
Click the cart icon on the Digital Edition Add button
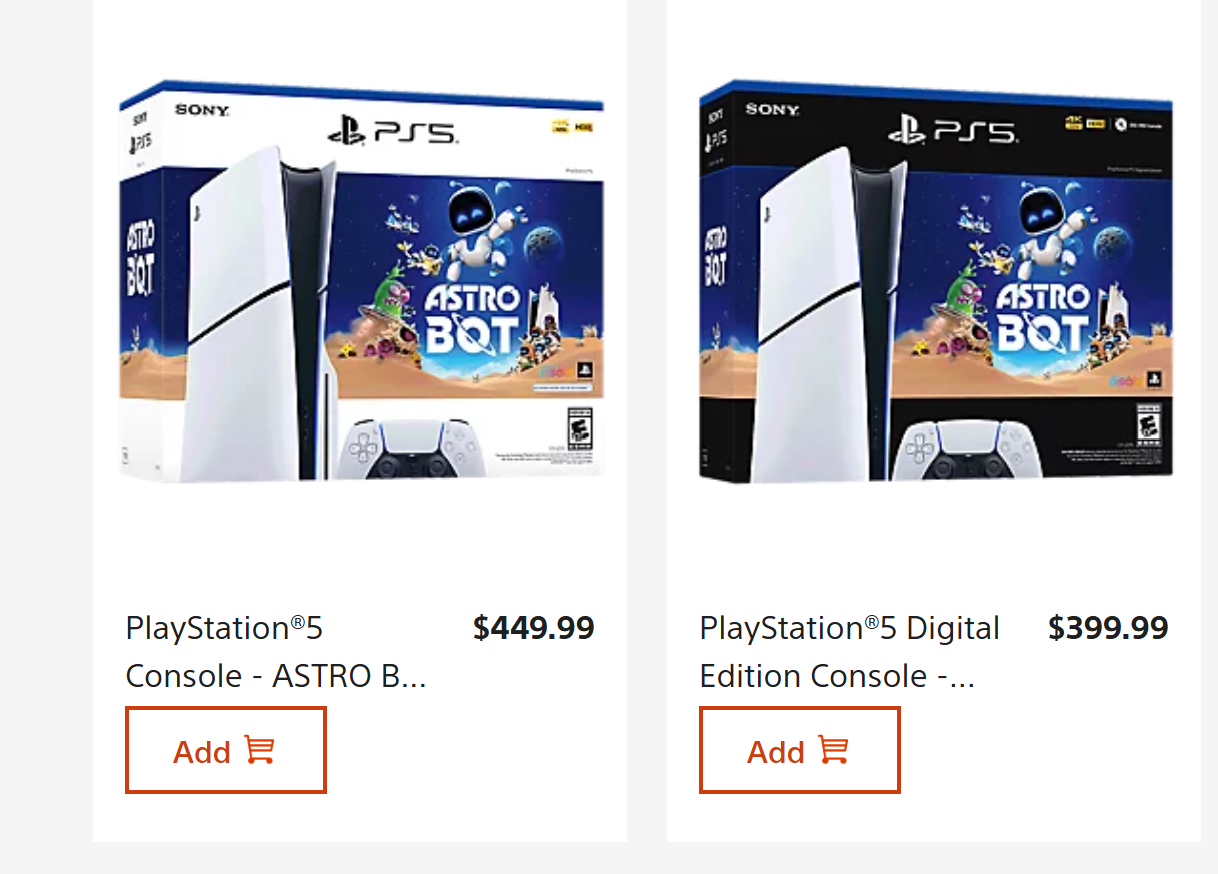tap(833, 751)
